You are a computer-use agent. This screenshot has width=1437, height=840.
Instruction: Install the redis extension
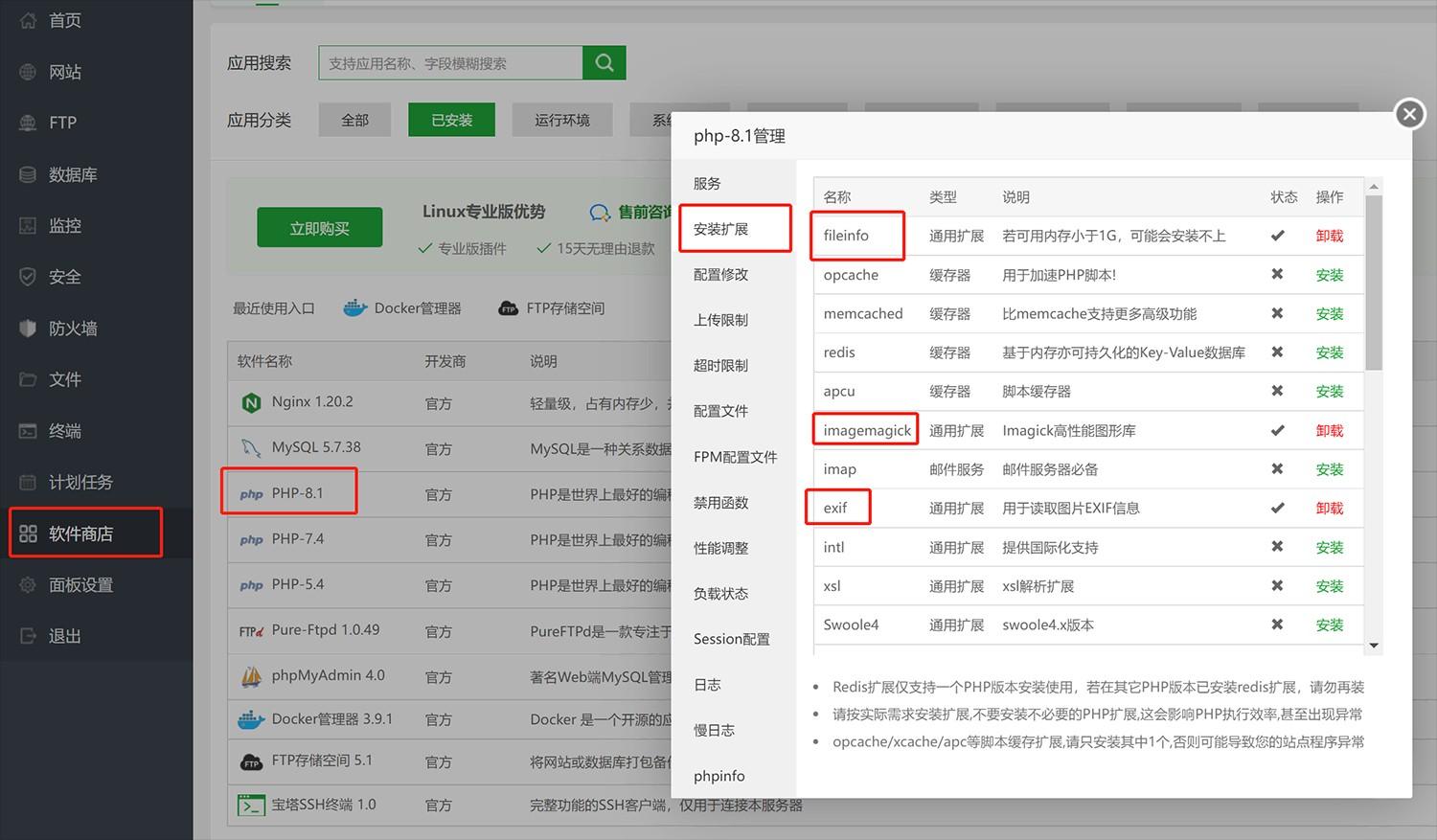click(1330, 352)
